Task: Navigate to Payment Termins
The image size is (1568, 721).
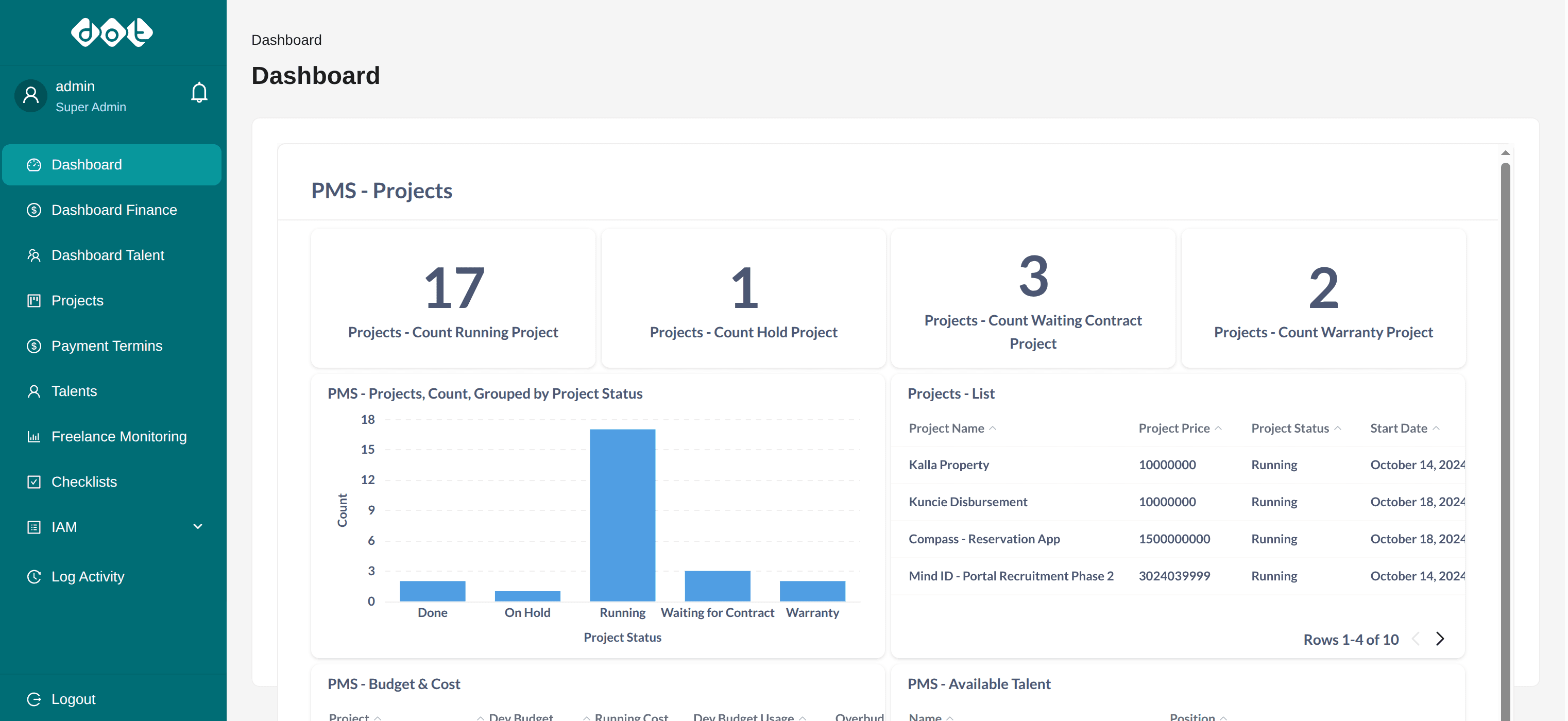Action: pos(112,346)
